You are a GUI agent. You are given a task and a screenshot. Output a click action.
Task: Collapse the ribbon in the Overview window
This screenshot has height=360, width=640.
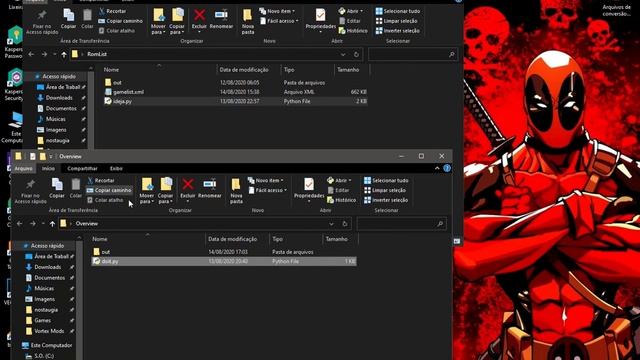tap(437, 168)
